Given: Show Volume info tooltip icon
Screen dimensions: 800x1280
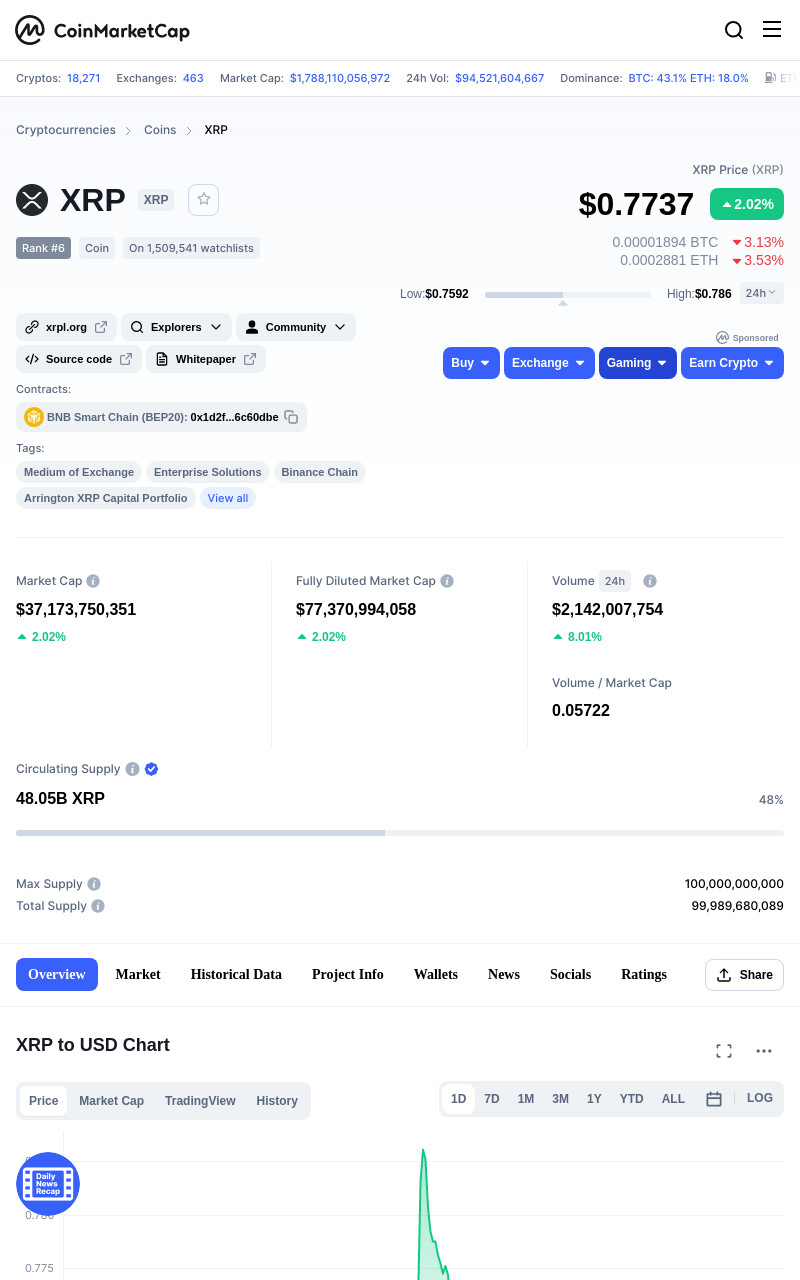Looking at the screenshot, I should 650,581.
